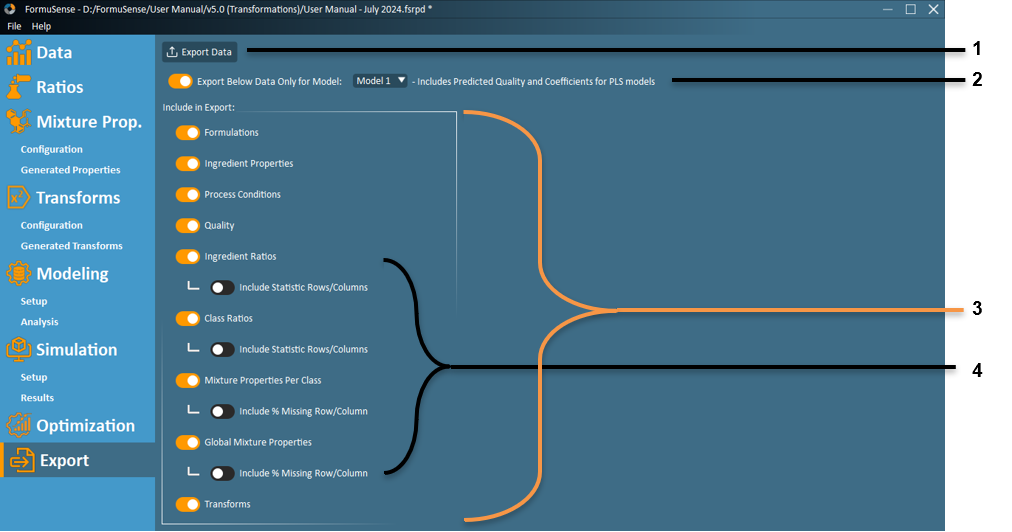Turn off Ingredient Properties toggle
1012x532 pixels.
[188, 163]
